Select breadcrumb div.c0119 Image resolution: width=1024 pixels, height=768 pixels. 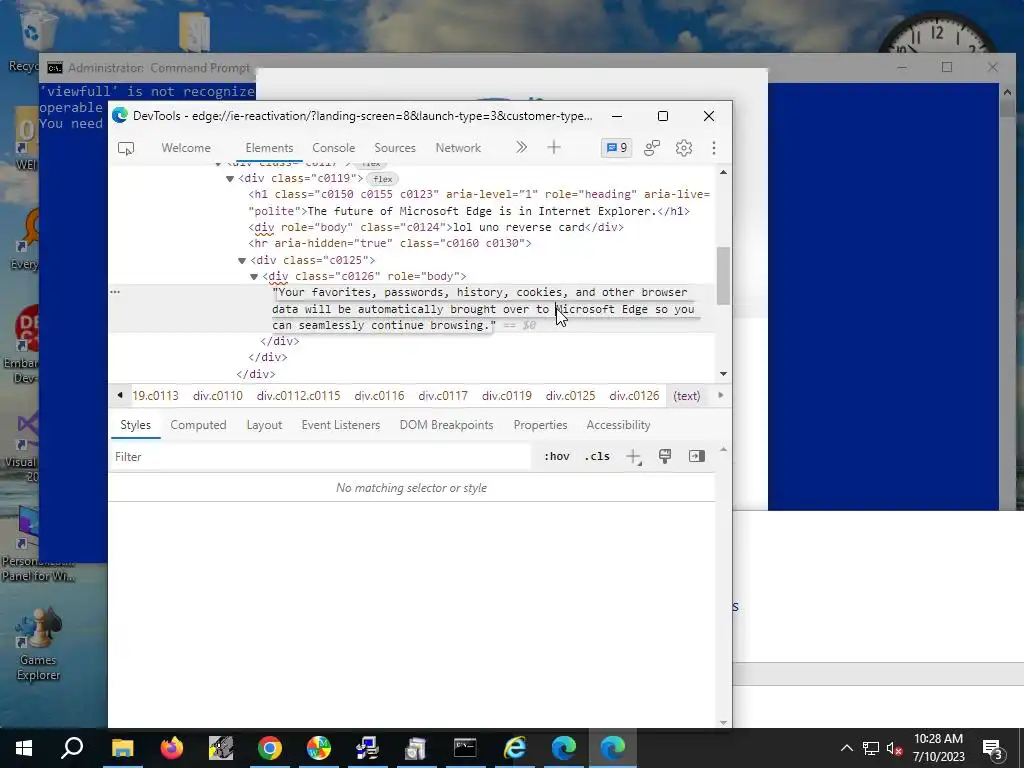click(507, 396)
